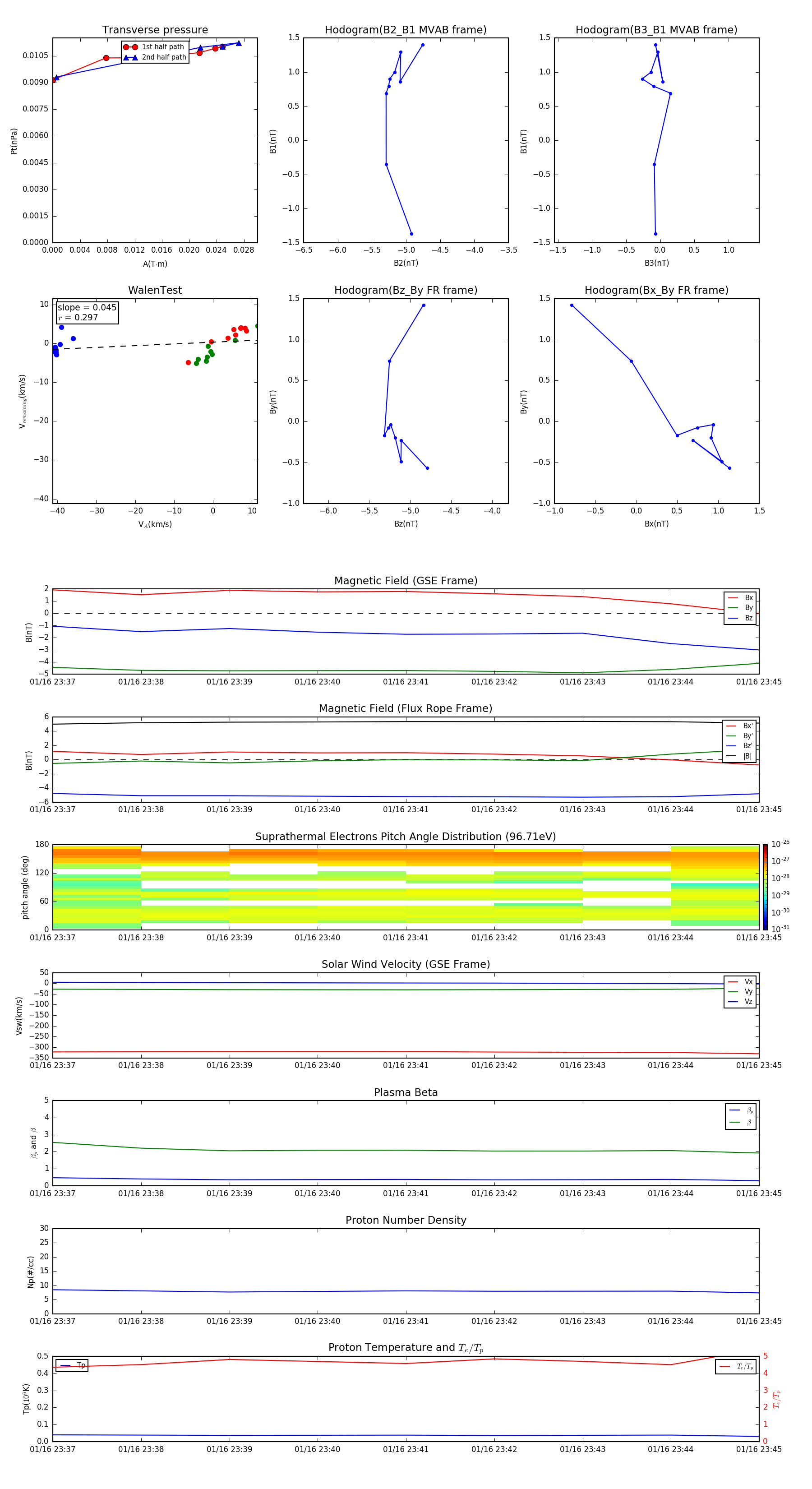The image size is (812, 1489).
Task: Click the 'B3(nT)' x-axis label
Action: click(656, 263)
